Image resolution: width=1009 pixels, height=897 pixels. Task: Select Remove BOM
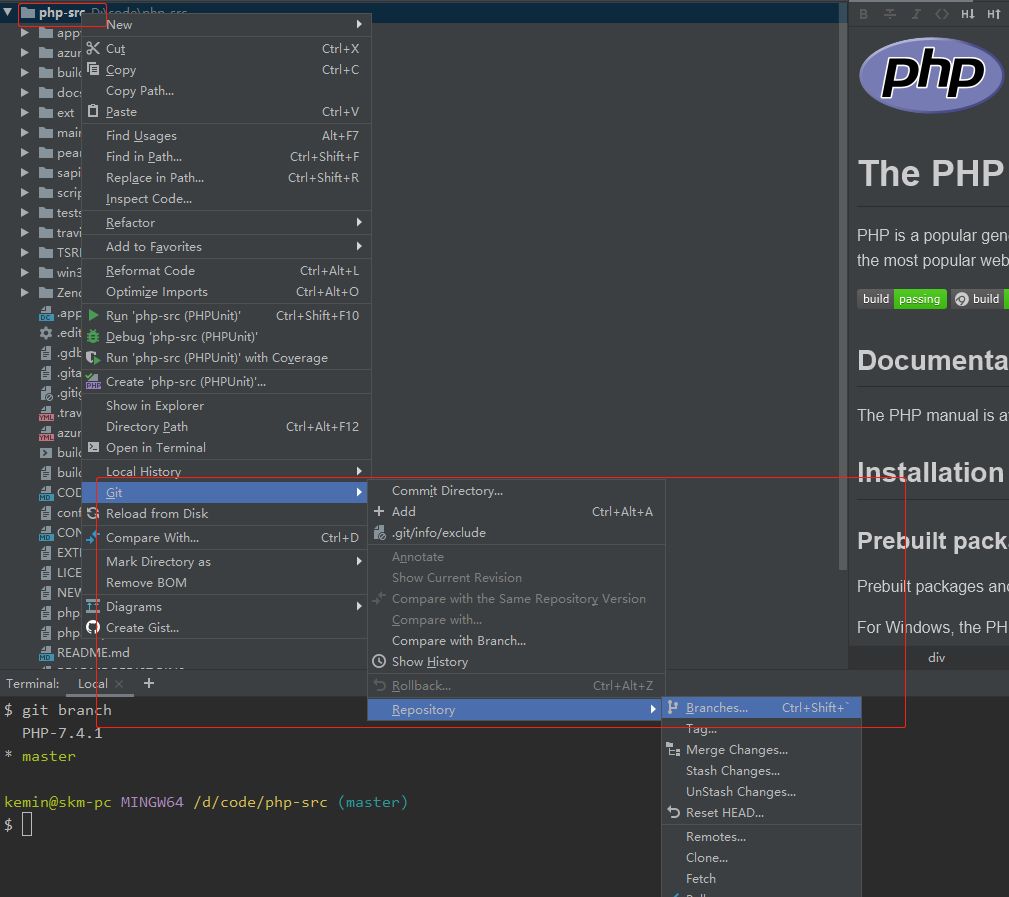click(227, 582)
